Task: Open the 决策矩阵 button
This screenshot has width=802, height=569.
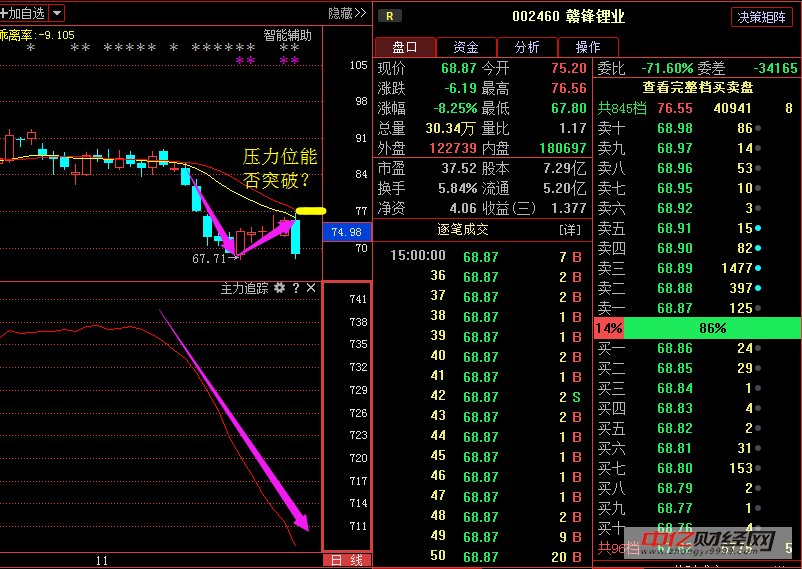Action: 761,17
